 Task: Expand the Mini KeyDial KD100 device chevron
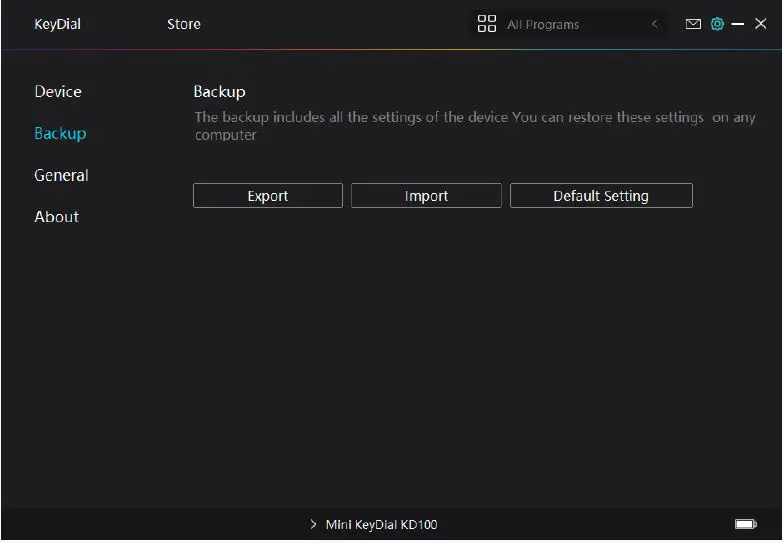tap(313, 524)
